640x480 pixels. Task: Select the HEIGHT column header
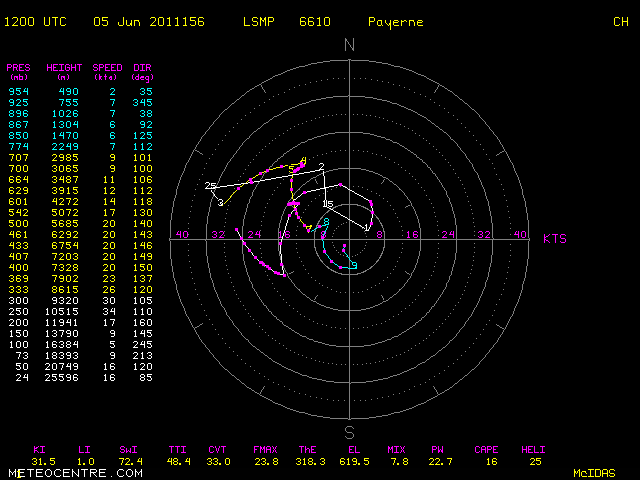(x=64, y=68)
